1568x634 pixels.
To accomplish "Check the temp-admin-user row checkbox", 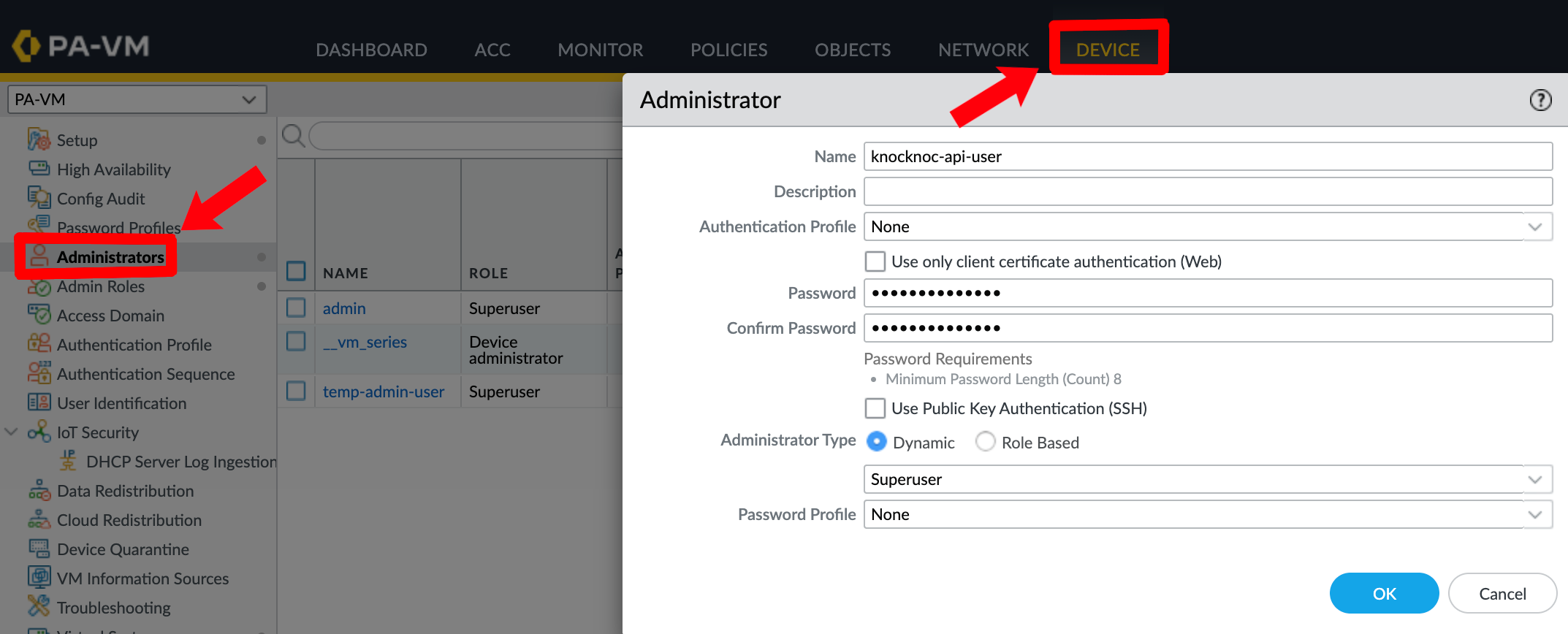I will 296,391.
